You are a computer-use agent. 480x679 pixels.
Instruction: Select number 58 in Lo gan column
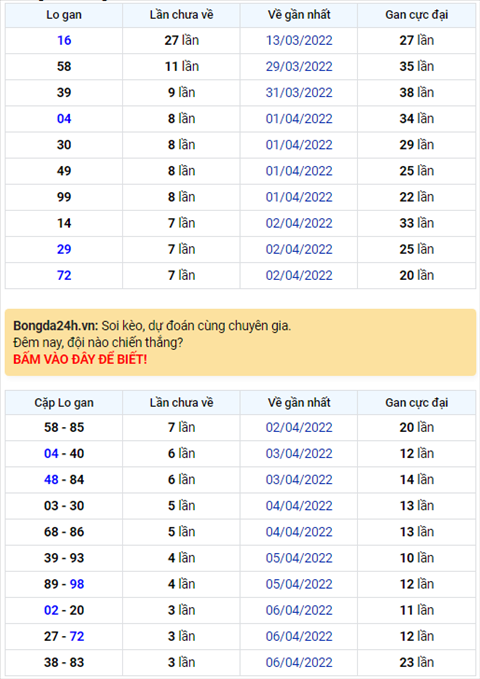(x=64, y=67)
